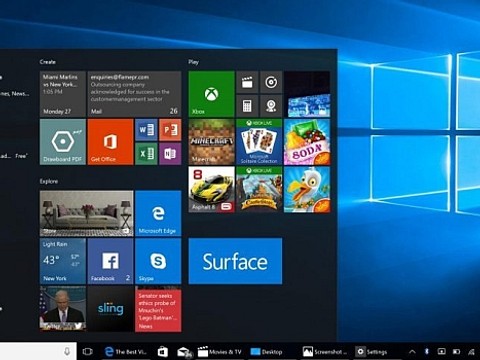Open the Facebook tile
Screen dimensions: 480x360
click(x=110, y=261)
